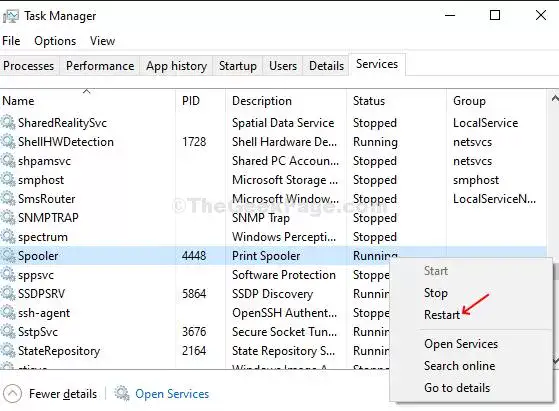Click the gear icon beside Open Services link
This screenshot has height=411, width=559.
tap(122, 394)
